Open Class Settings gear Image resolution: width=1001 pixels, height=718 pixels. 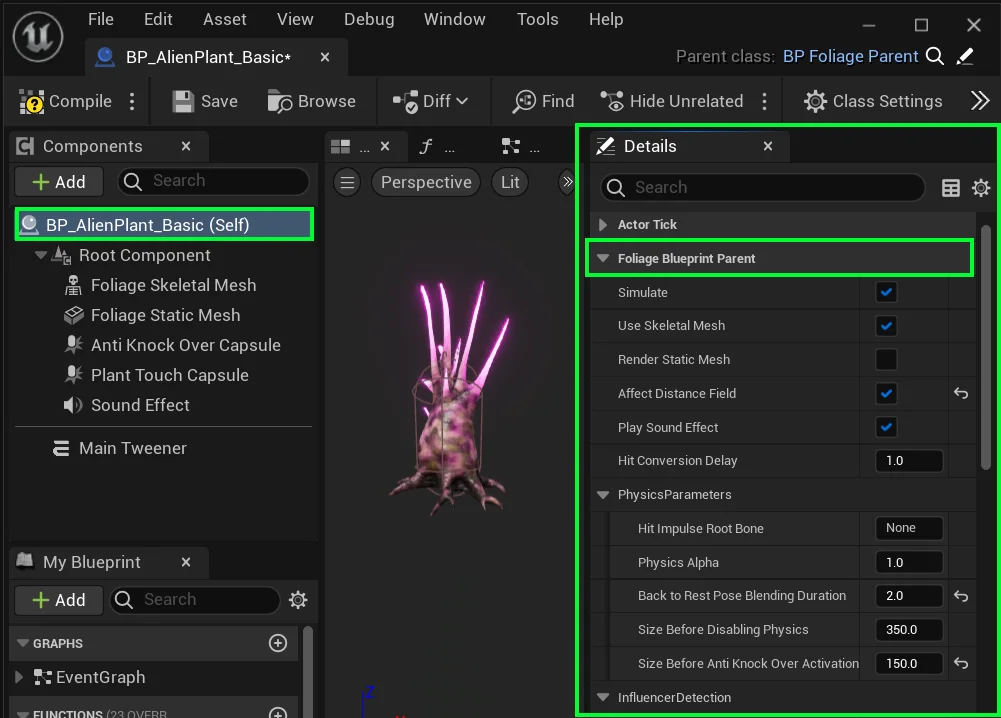click(815, 101)
